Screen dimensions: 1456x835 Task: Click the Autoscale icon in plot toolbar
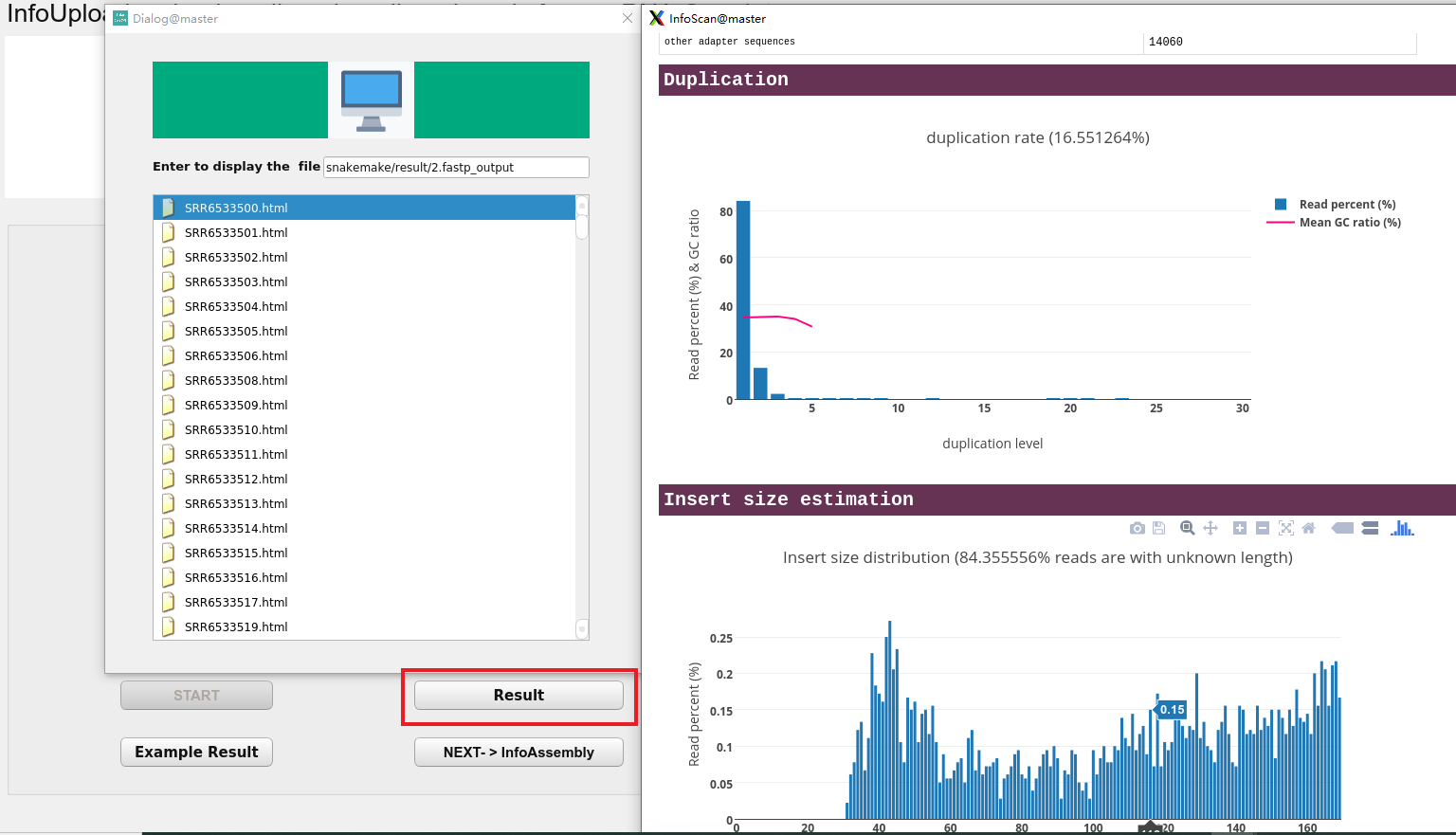coord(1285,528)
